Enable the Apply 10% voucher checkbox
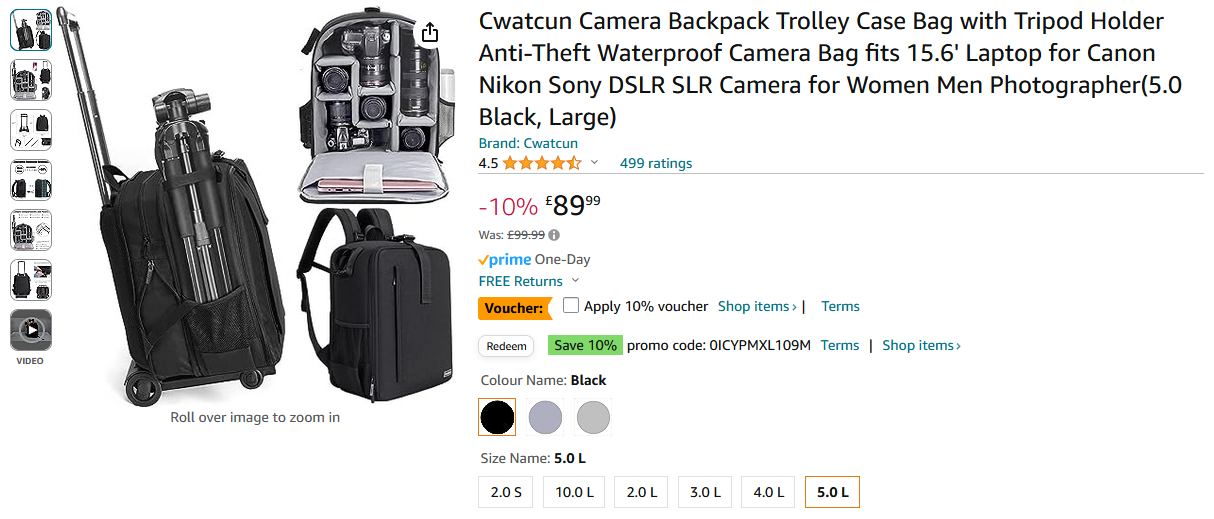 point(571,306)
